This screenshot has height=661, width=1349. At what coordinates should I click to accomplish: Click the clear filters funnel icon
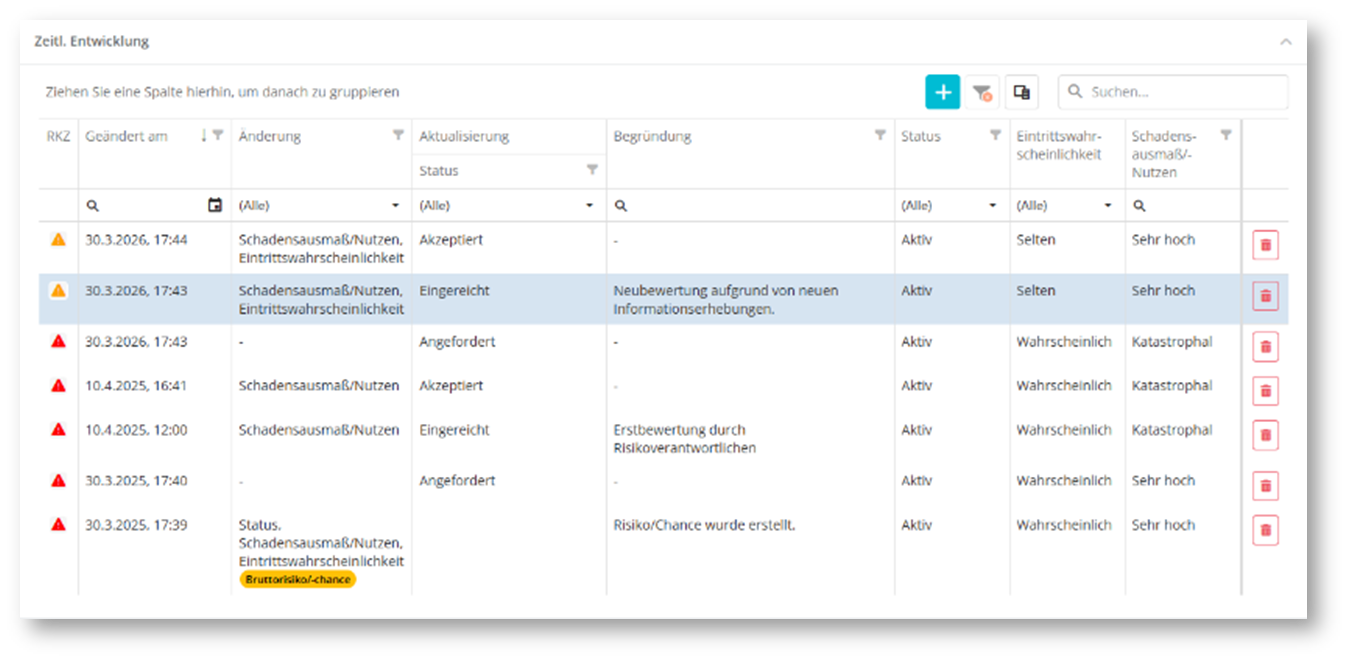(x=982, y=92)
